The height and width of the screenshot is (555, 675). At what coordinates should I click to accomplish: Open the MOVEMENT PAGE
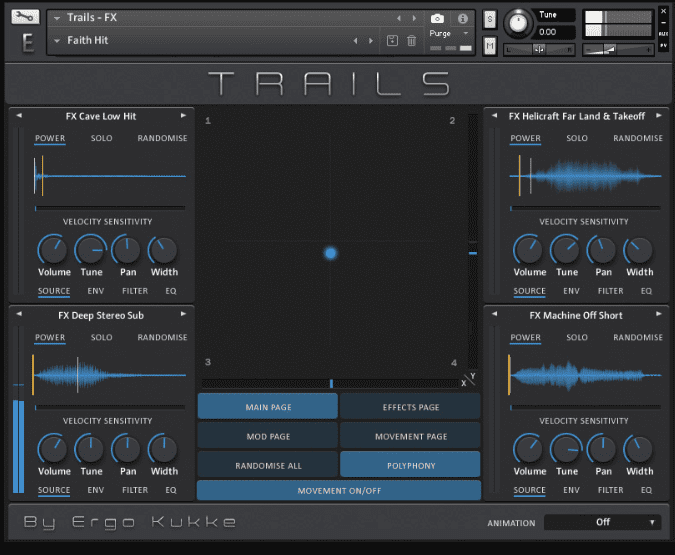[410, 436]
